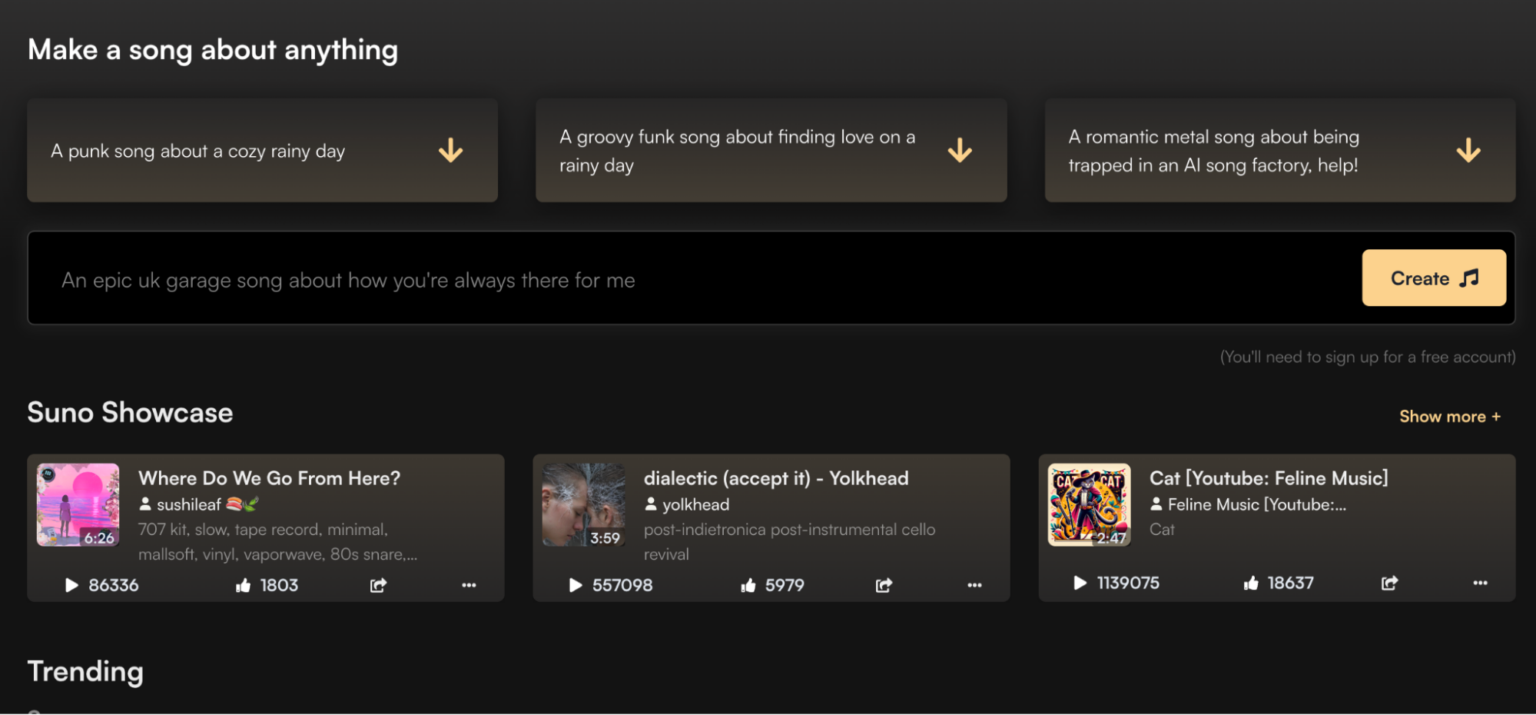Play the Cat Feline Music track
The image size is (1536, 715).
(x=1080, y=583)
